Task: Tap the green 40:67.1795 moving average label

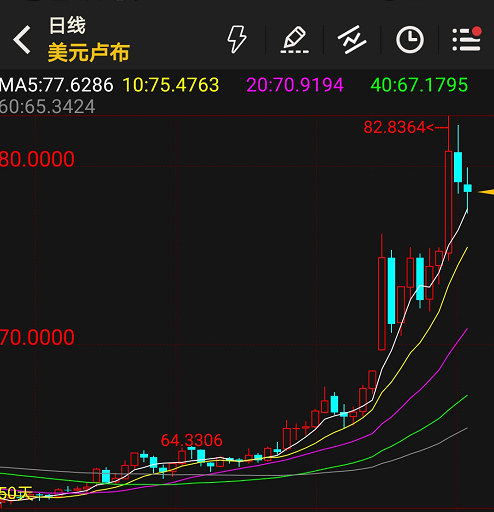Action: tap(419, 85)
